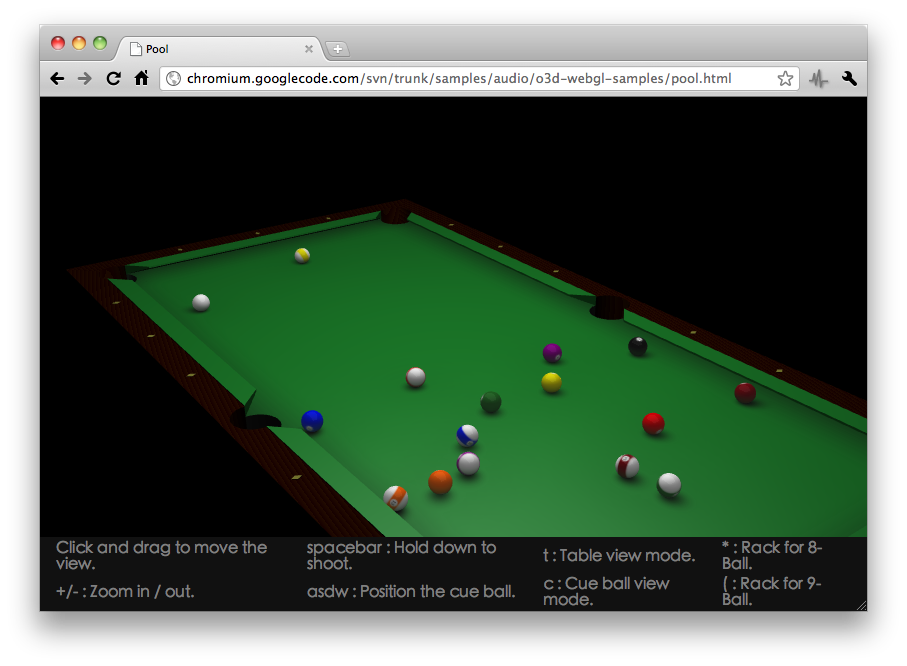Click the 'spacebar : Hold down to shoot.' text
The width and height of the screenshot is (907, 666).
pos(401,555)
